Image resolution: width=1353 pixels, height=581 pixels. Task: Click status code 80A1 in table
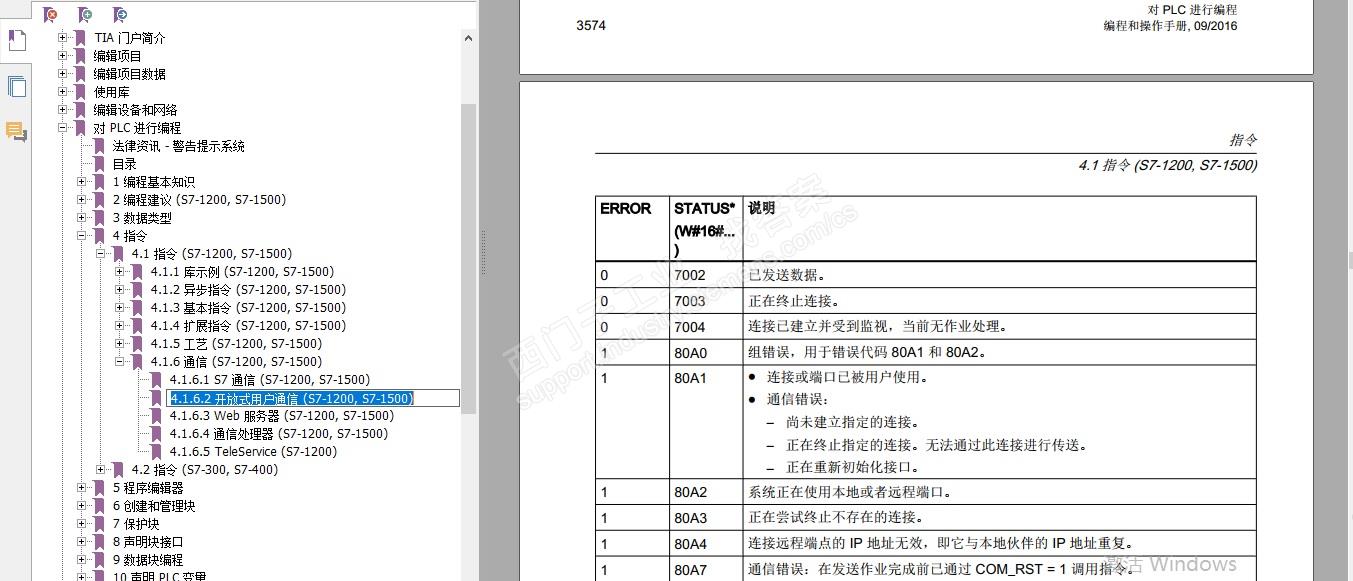point(690,378)
